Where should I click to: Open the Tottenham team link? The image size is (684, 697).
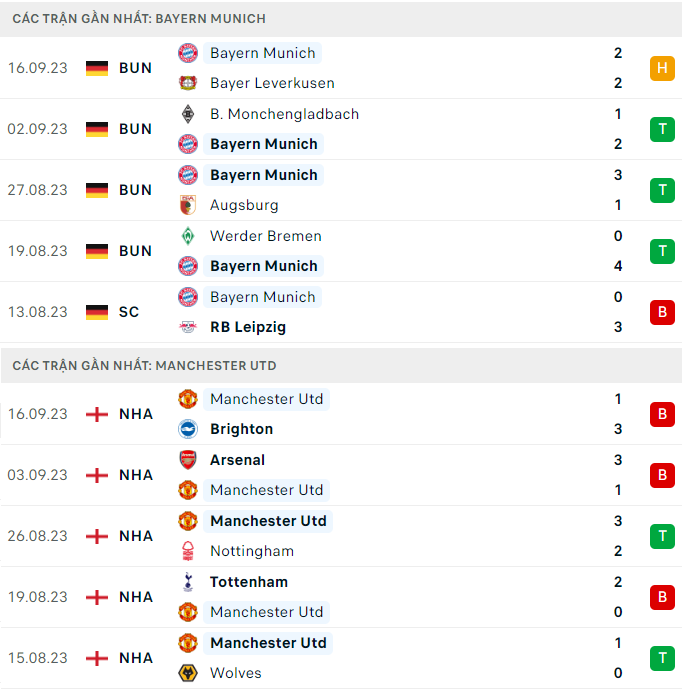pos(248,582)
